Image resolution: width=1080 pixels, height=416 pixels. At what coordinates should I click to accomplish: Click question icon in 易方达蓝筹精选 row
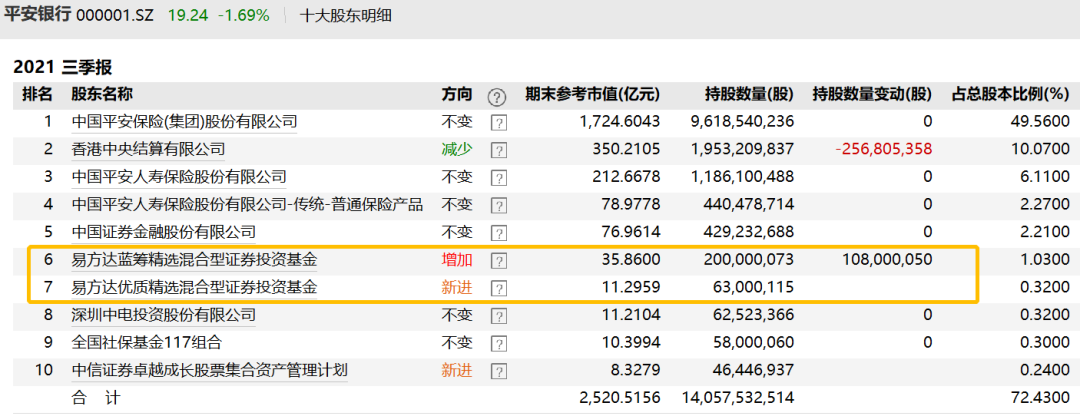coord(499,261)
